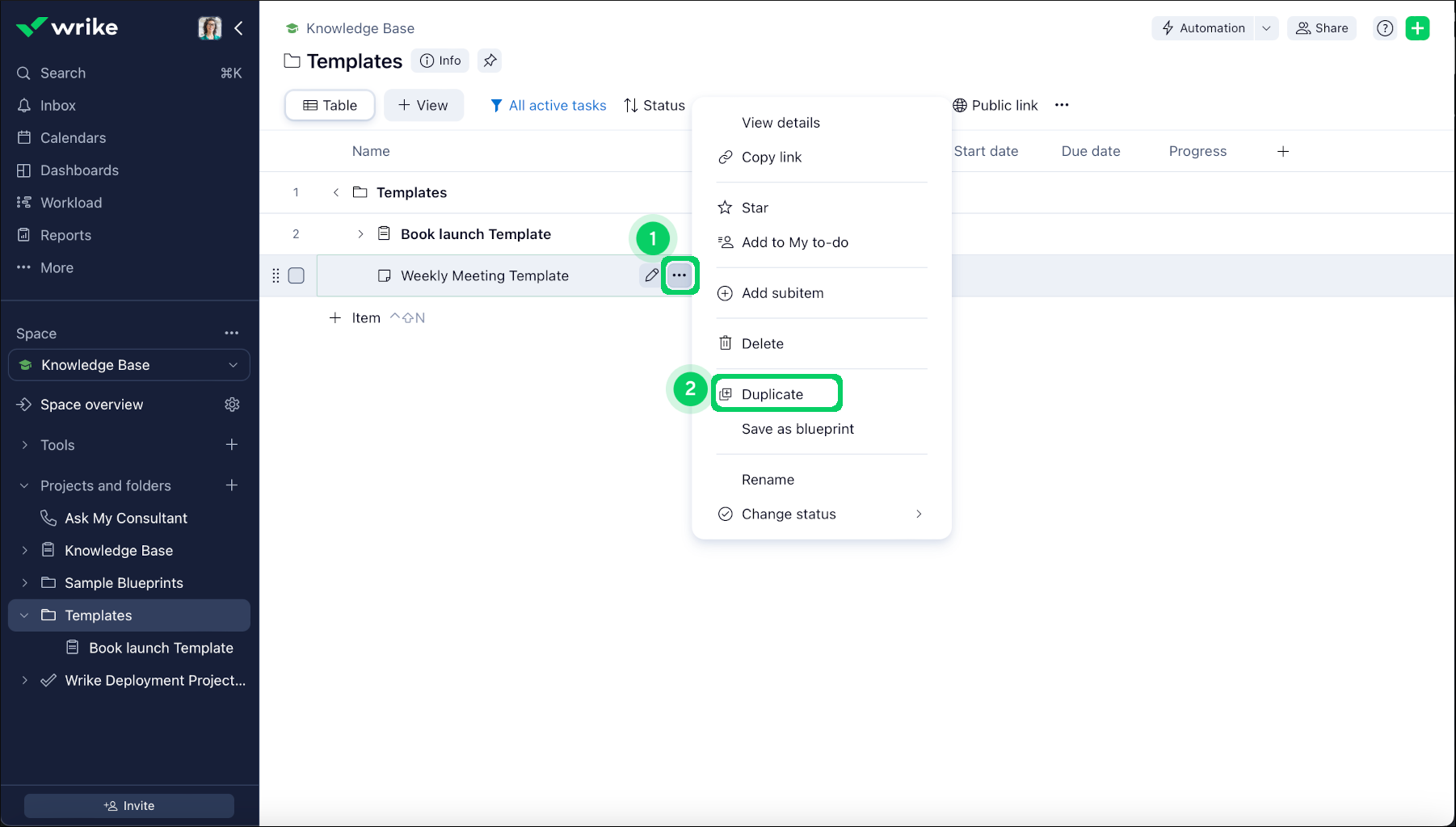Image resolution: width=1456 pixels, height=827 pixels.
Task: Click the Automation lightning icon
Action: (1167, 27)
